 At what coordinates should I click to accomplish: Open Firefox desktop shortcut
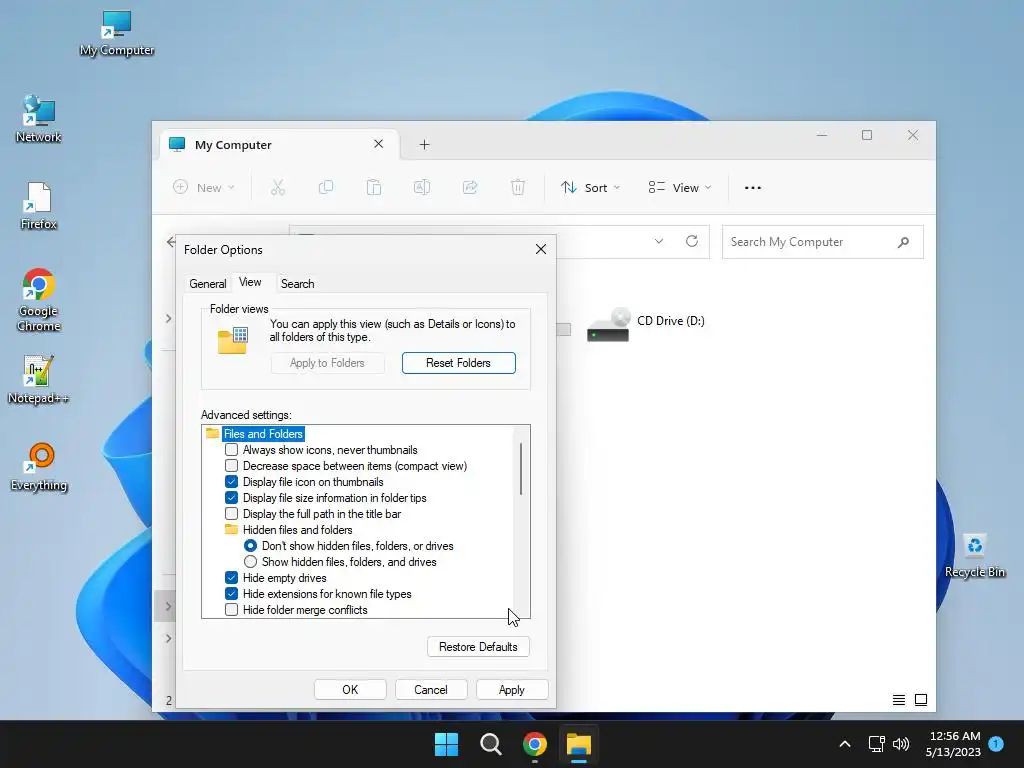click(x=39, y=206)
